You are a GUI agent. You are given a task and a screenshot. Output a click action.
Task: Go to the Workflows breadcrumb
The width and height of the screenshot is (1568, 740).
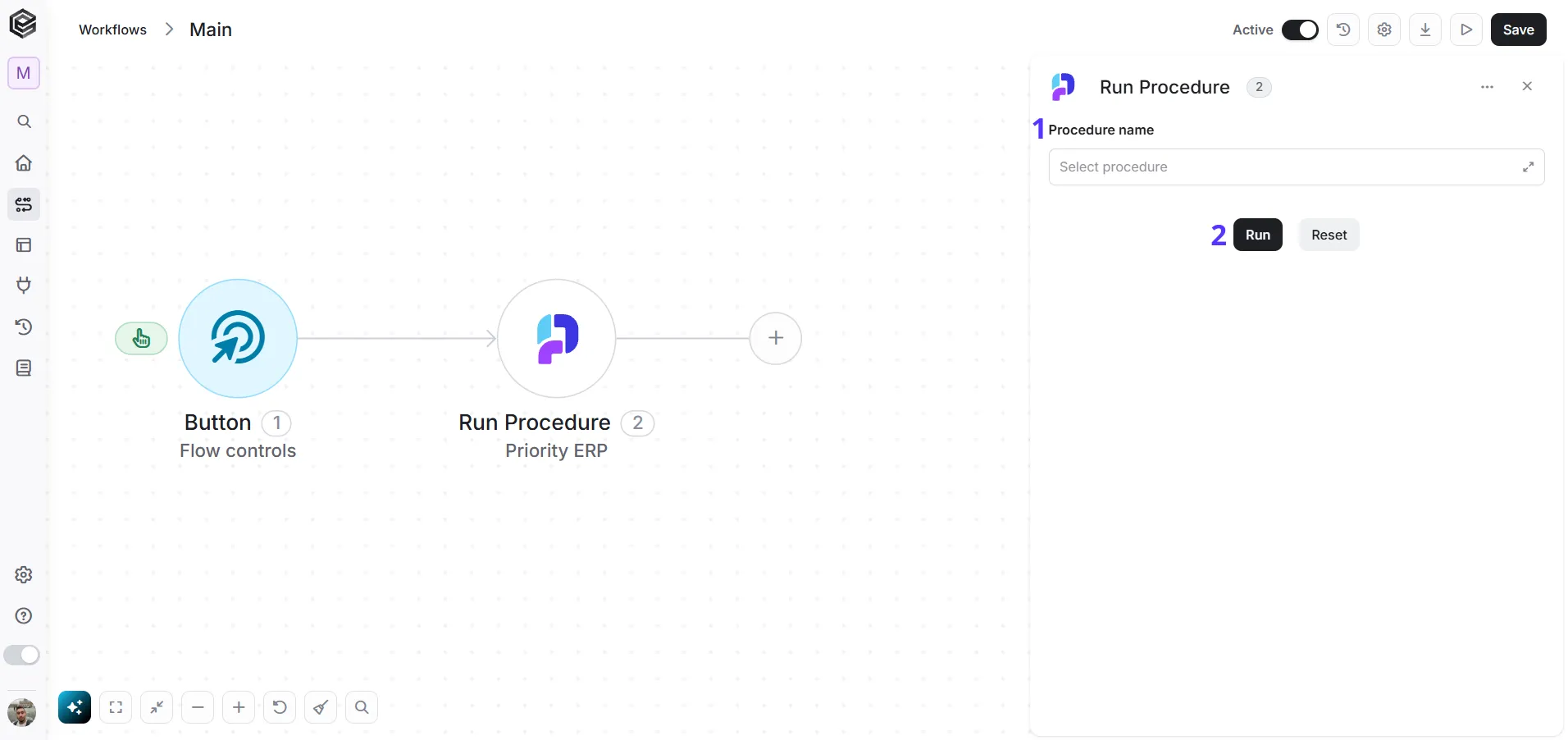click(112, 30)
